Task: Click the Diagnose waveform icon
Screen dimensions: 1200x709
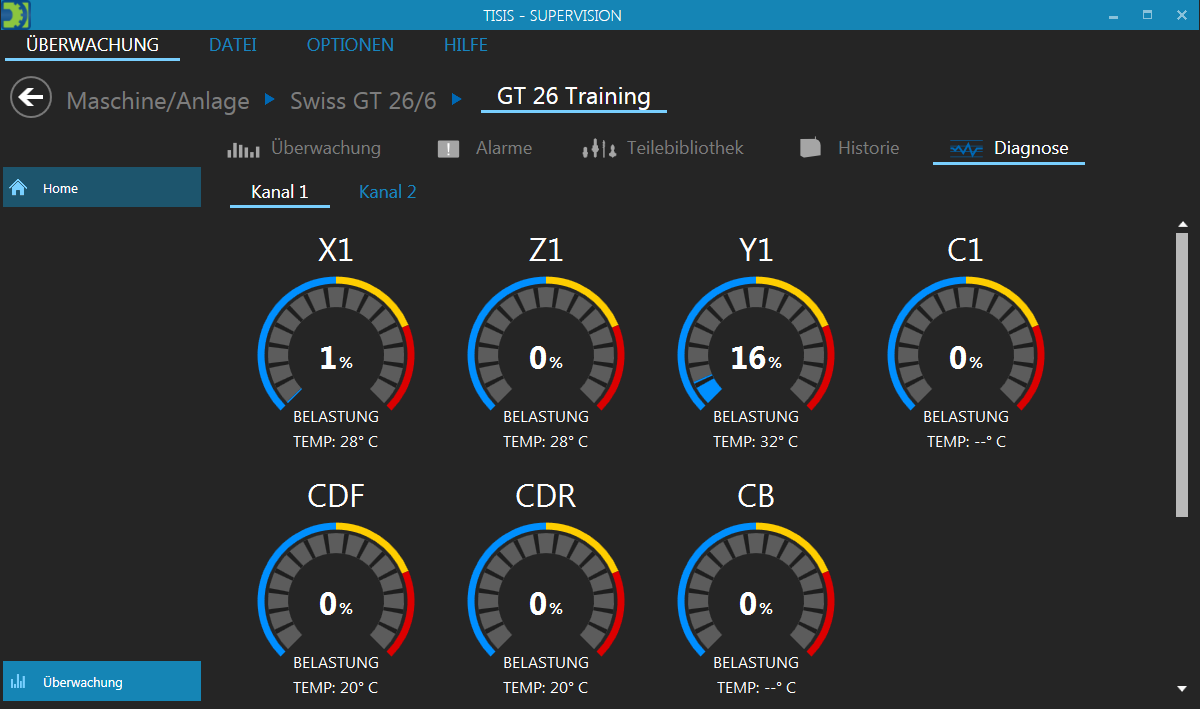Action: point(966,149)
